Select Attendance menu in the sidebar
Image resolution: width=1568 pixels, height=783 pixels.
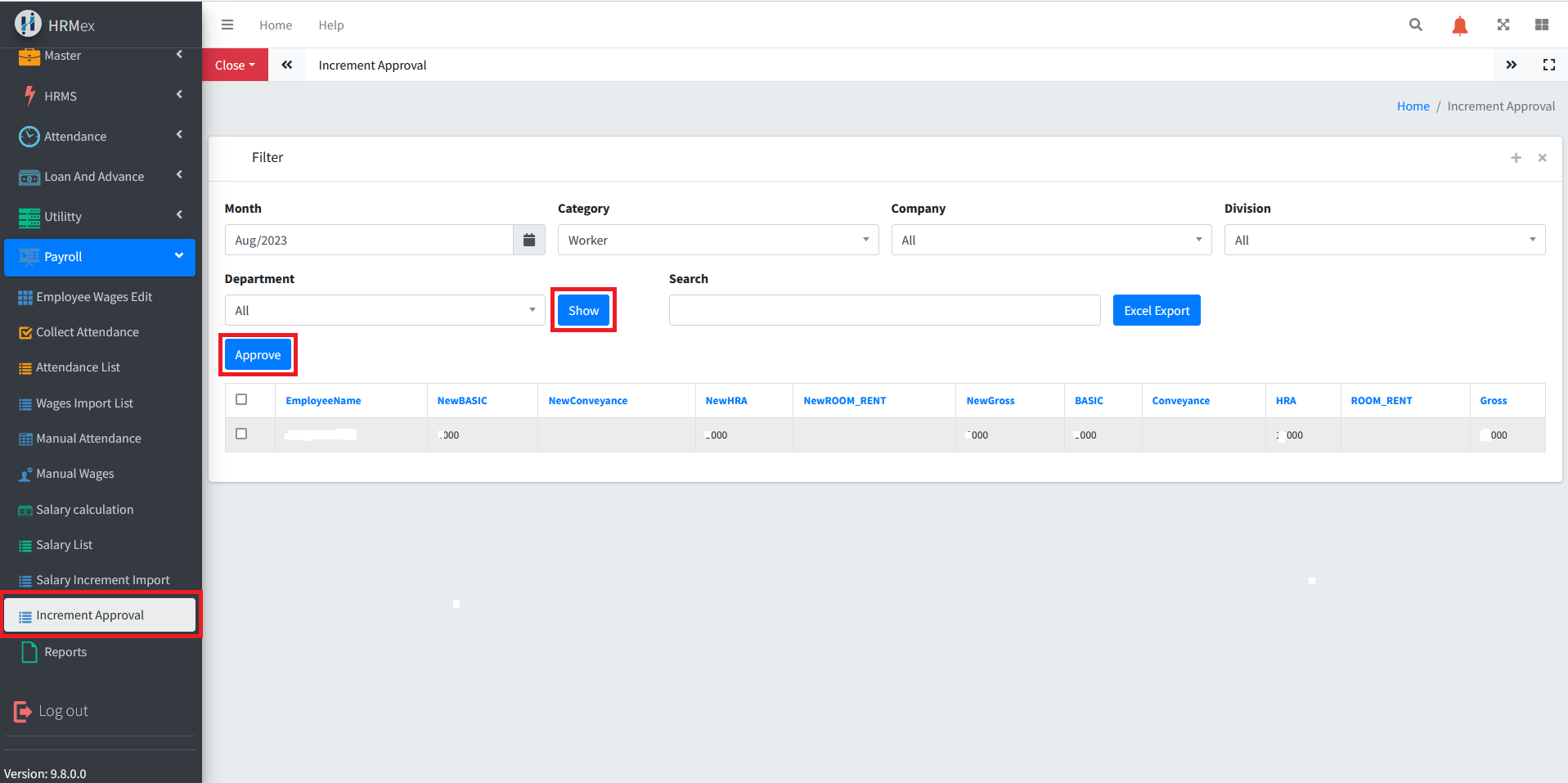[x=75, y=137]
